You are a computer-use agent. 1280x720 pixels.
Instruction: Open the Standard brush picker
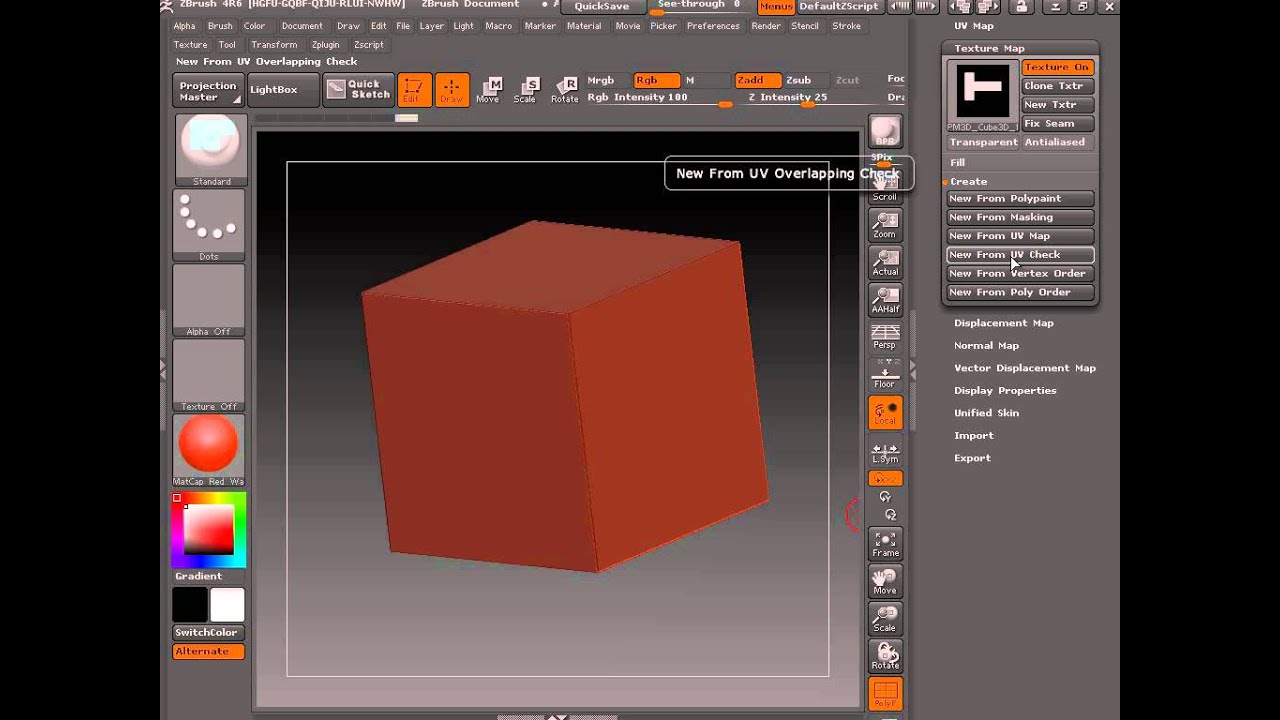tap(209, 150)
